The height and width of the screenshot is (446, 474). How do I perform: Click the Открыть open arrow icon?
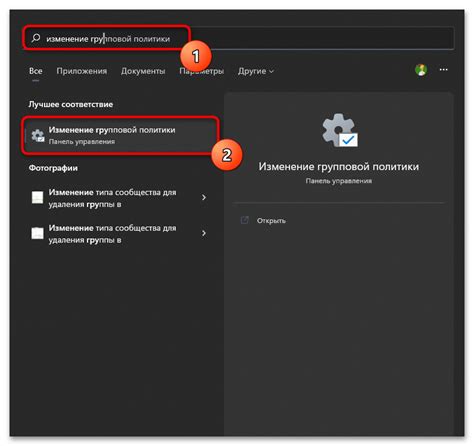[x=245, y=220]
